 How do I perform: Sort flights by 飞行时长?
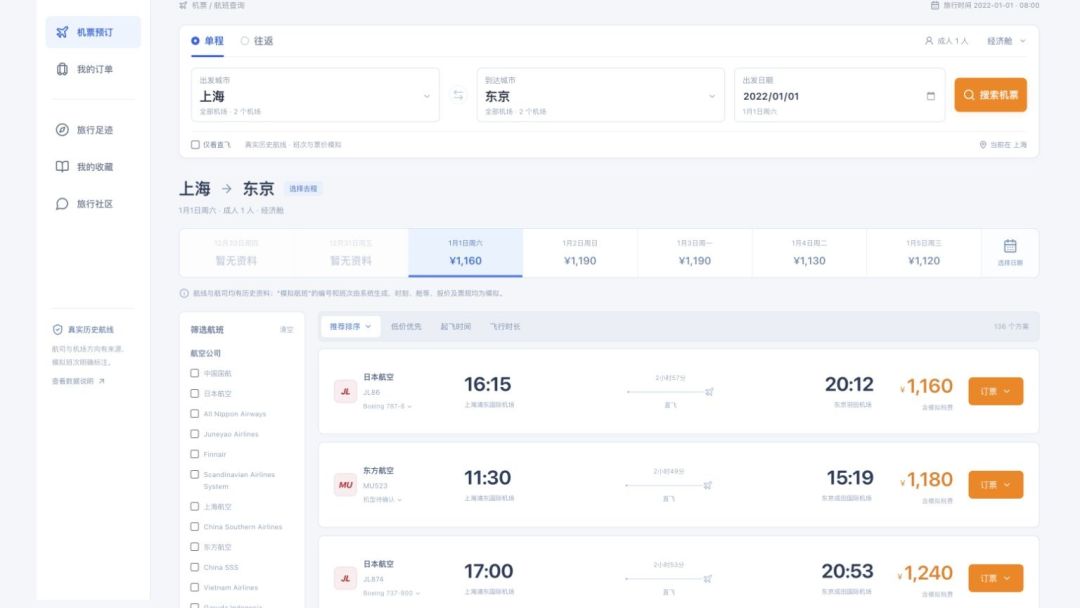505,326
